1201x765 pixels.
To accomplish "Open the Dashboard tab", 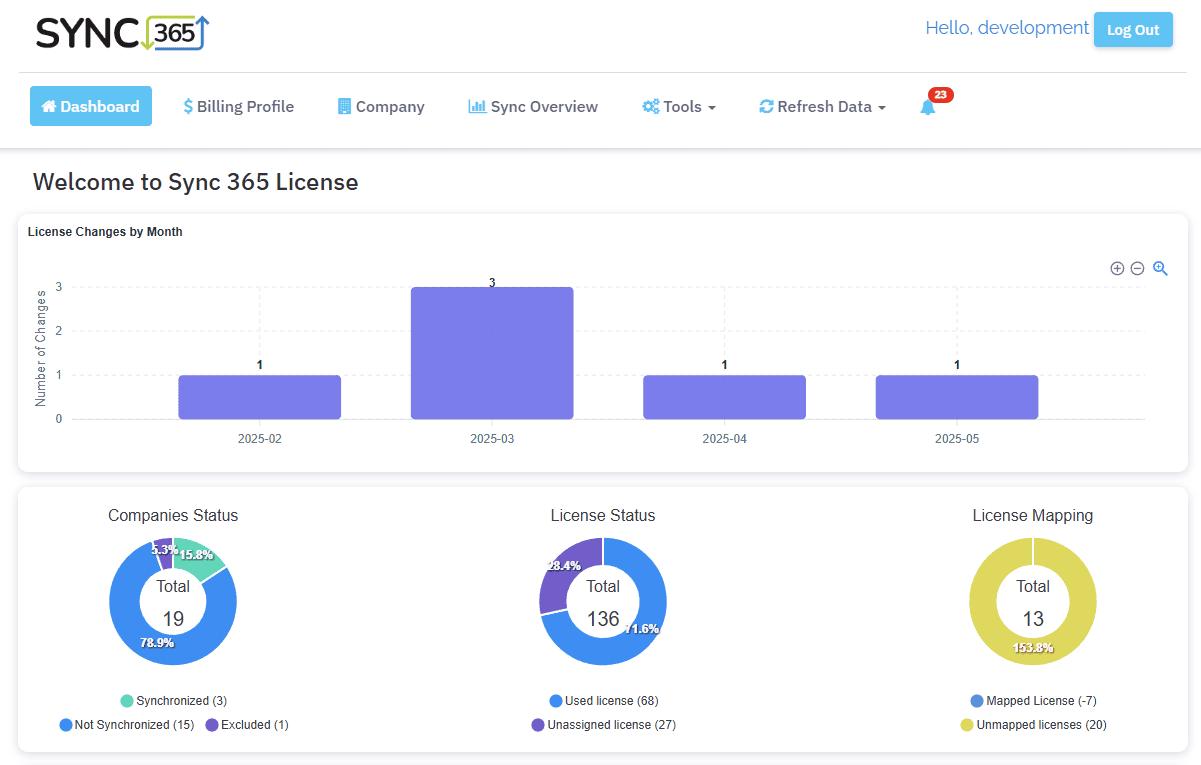I will click(x=91, y=106).
